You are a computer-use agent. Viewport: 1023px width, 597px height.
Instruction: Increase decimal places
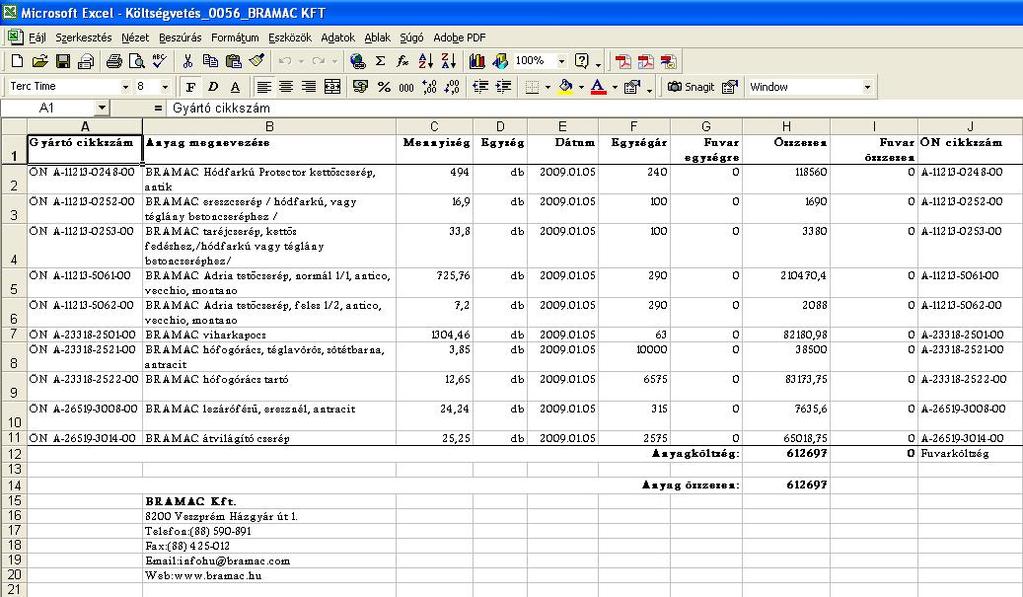[429, 87]
